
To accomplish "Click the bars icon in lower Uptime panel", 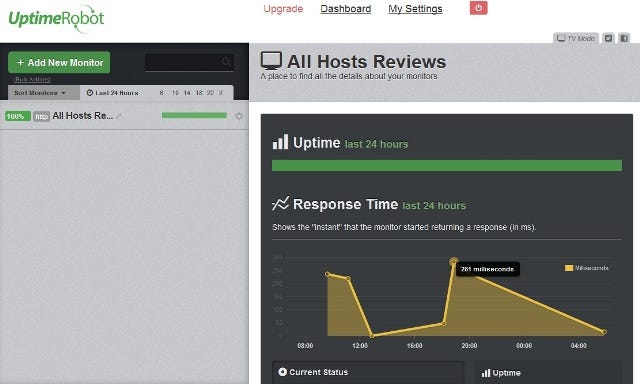I will click(486, 373).
